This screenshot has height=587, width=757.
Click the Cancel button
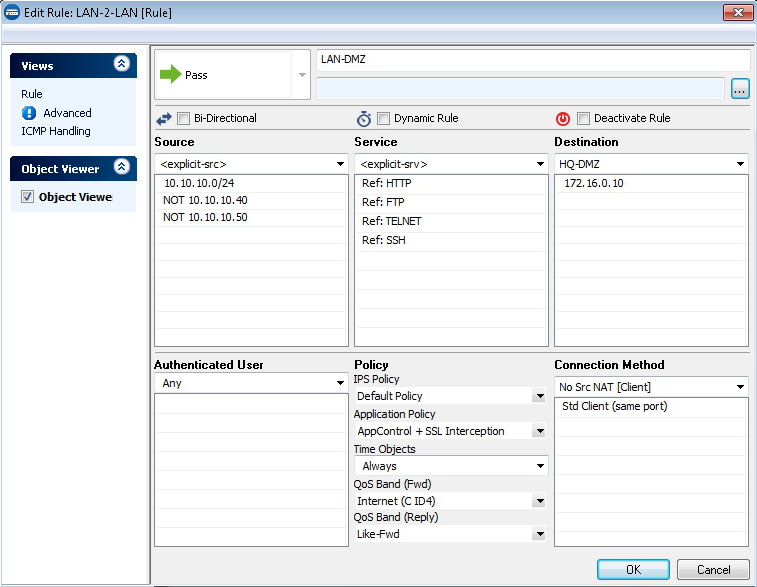714,570
